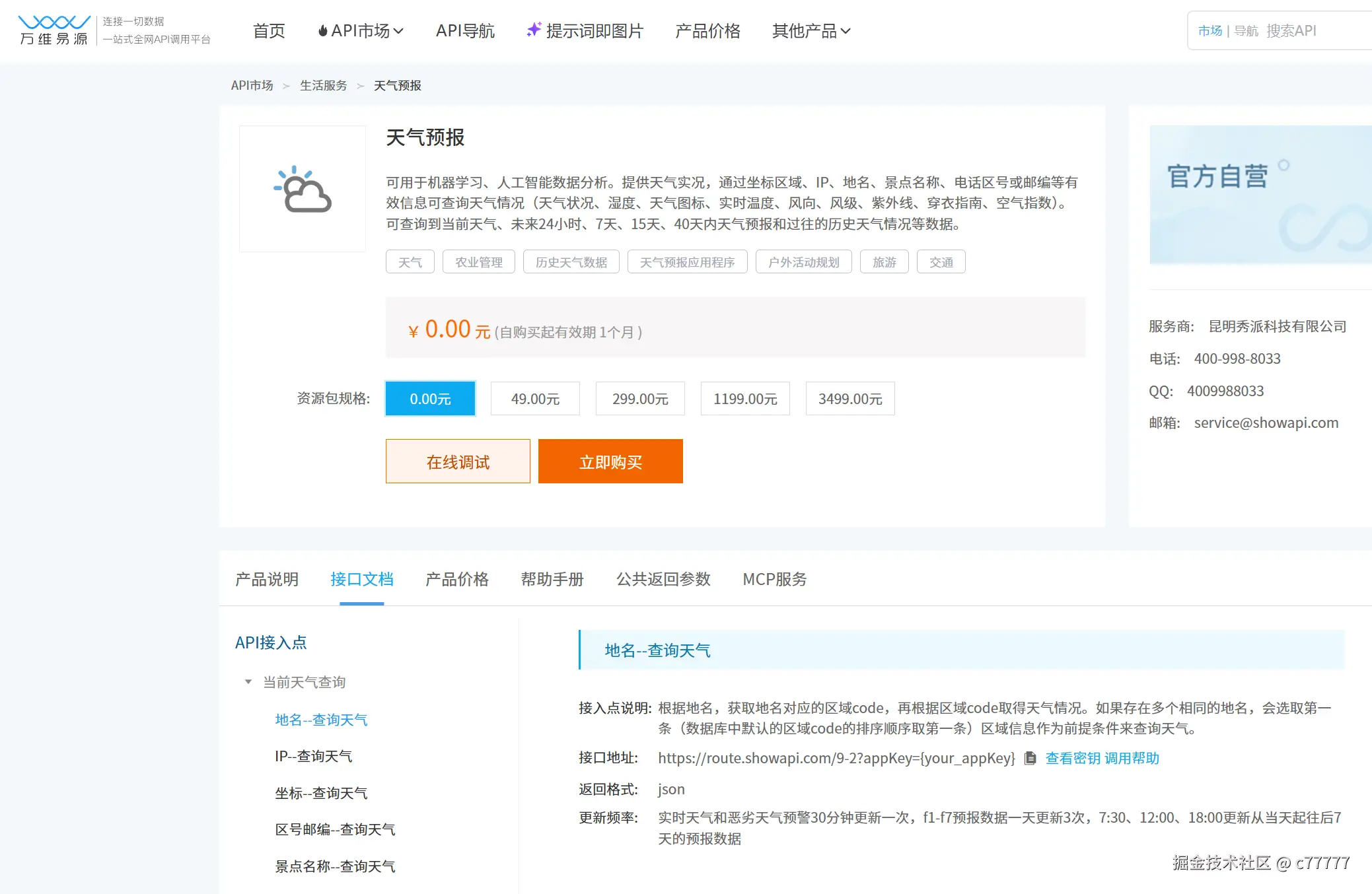Click the copy icon after the API URL
1372x894 pixels.
point(1030,758)
